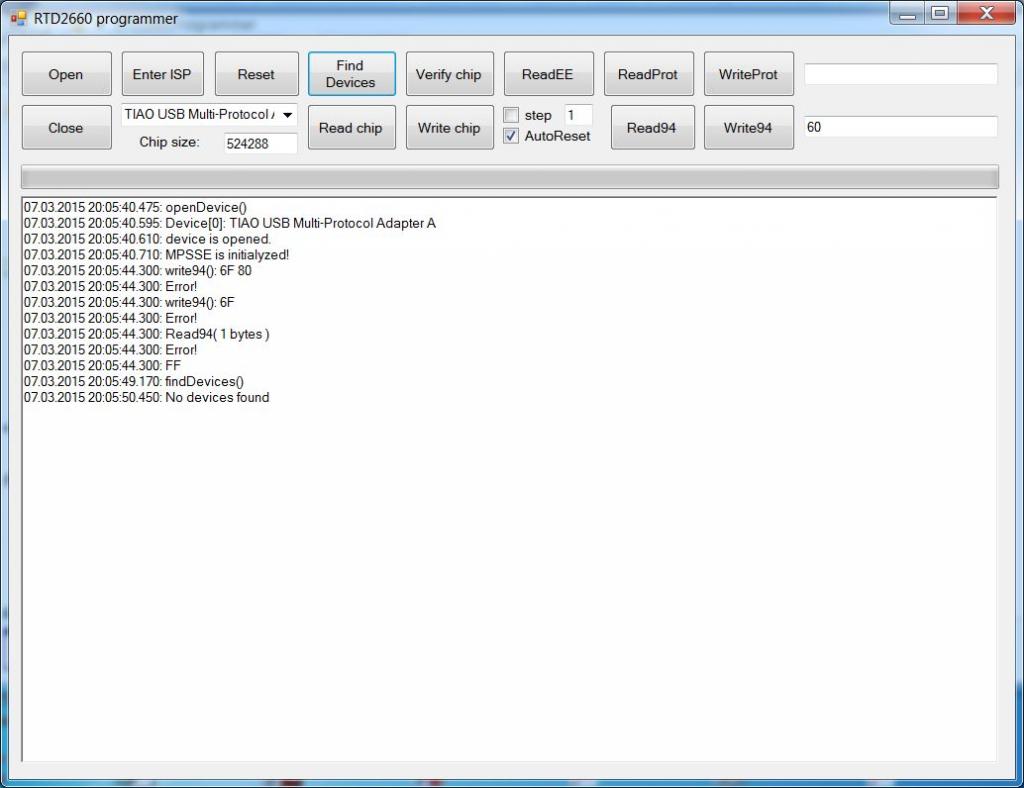The height and width of the screenshot is (788, 1024).
Task: Focus the step count field
Action: click(x=578, y=115)
